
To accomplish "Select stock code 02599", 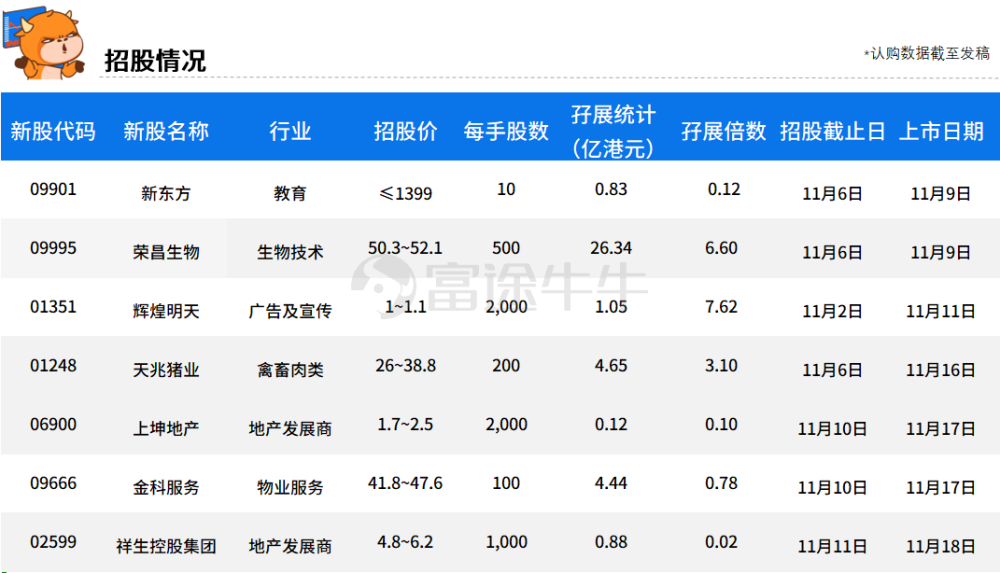I will tap(53, 542).
